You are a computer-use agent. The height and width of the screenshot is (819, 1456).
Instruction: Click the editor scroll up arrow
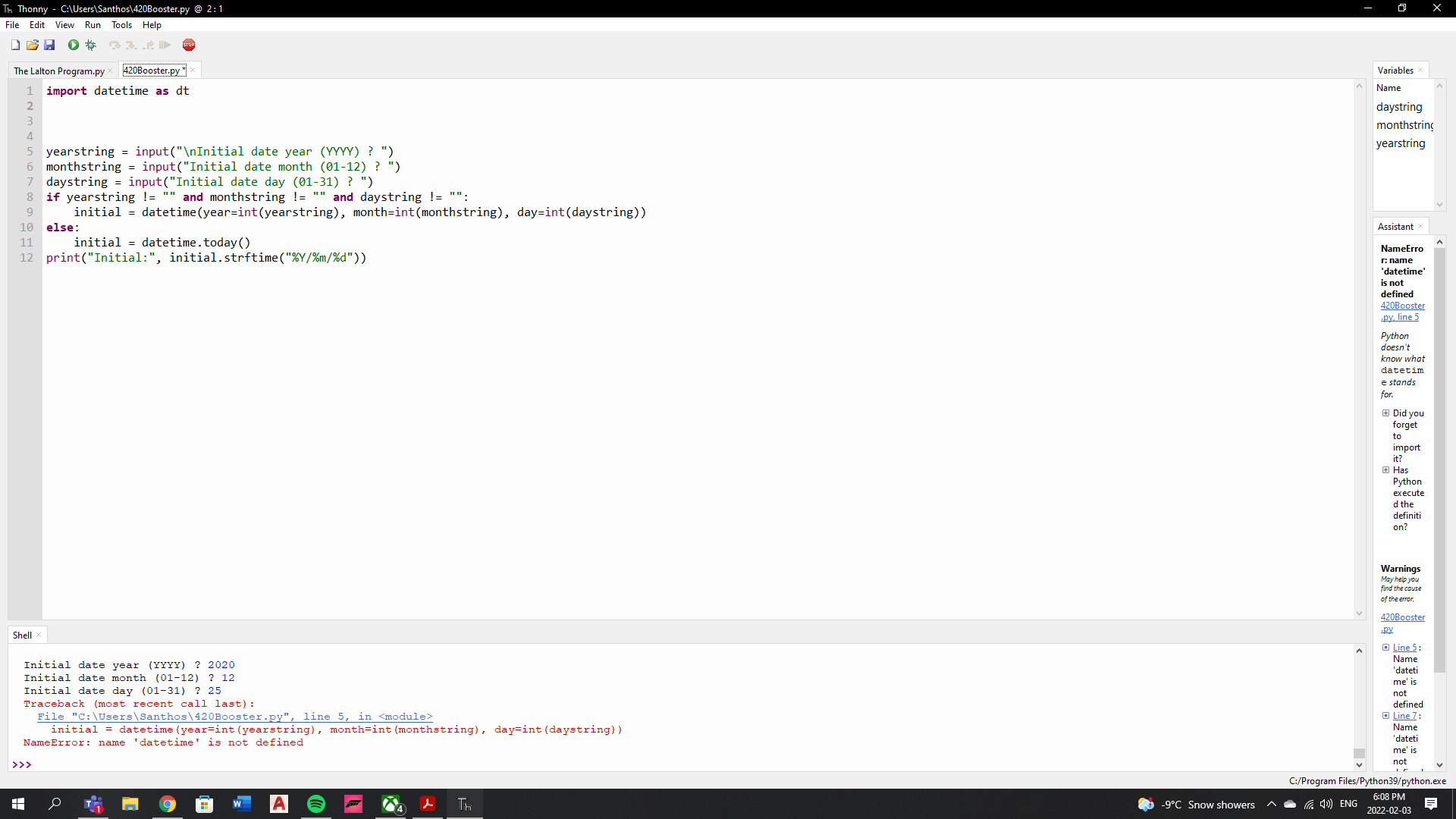(1359, 86)
